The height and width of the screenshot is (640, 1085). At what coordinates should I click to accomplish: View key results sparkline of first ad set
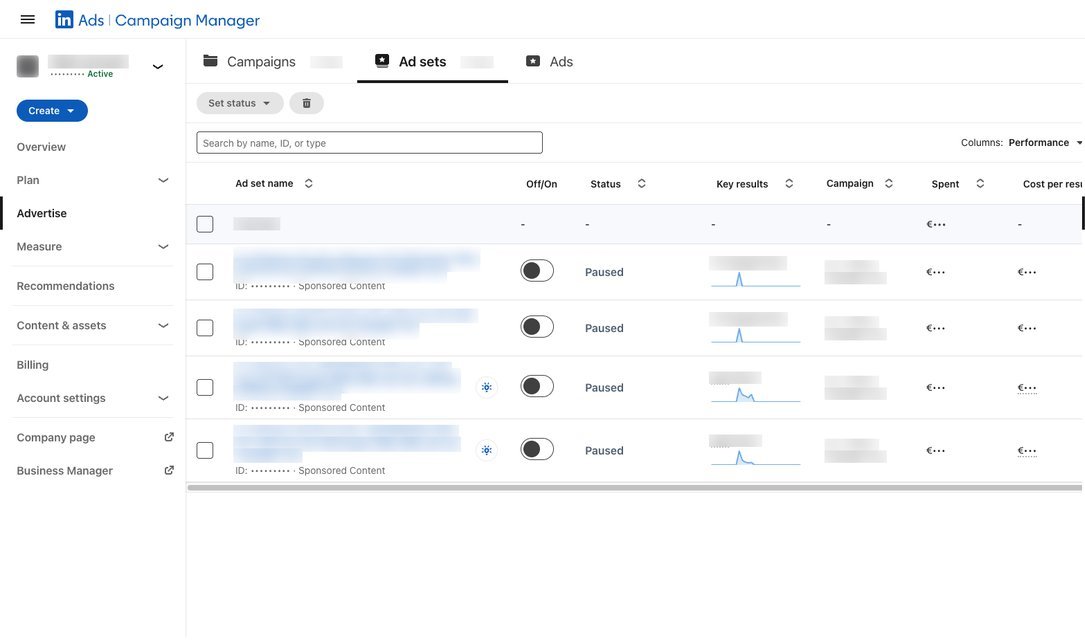pos(756,280)
